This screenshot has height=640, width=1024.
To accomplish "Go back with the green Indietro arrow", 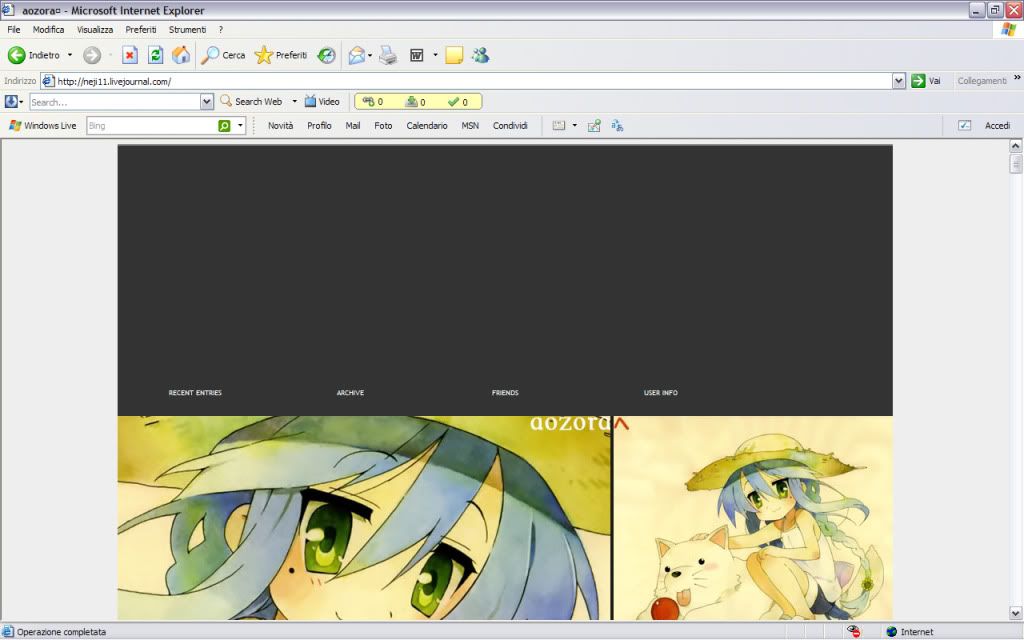I will click(x=34, y=56).
